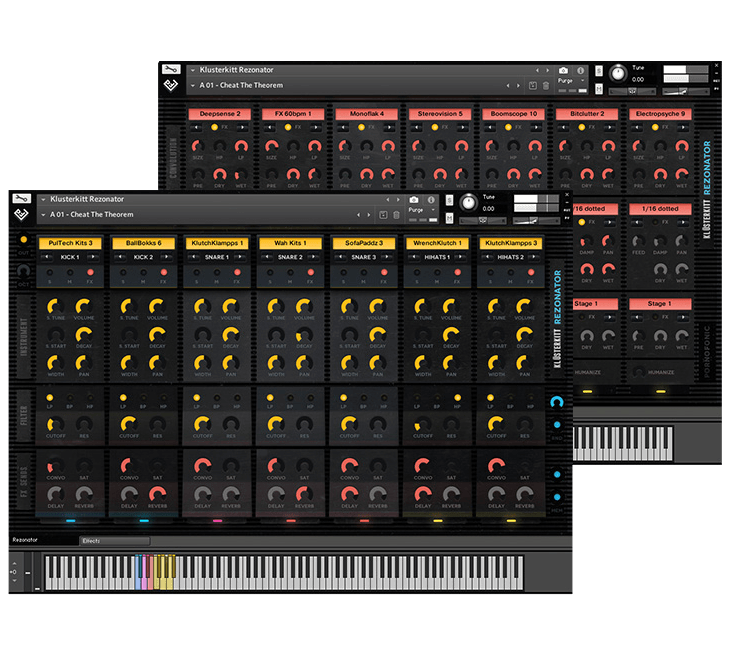
Task: Click the previous arrow beside HIHATS 1
Action: click(x=414, y=257)
